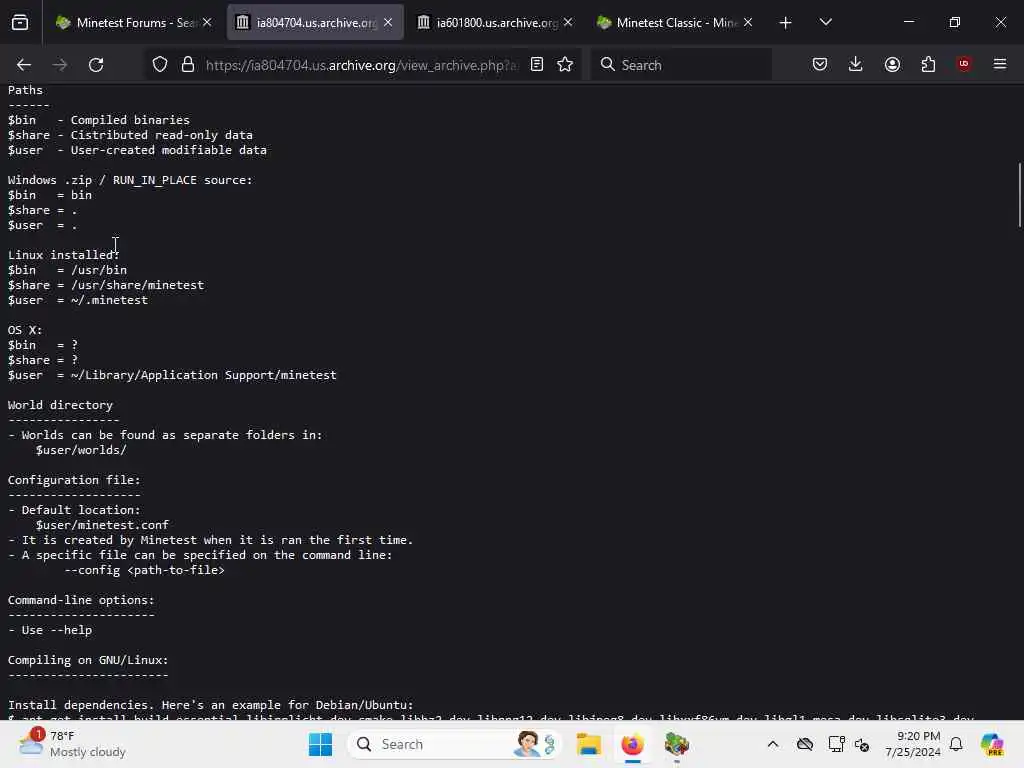
Task: Close the Minetest Classic tab
Action: click(x=748, y=22)
